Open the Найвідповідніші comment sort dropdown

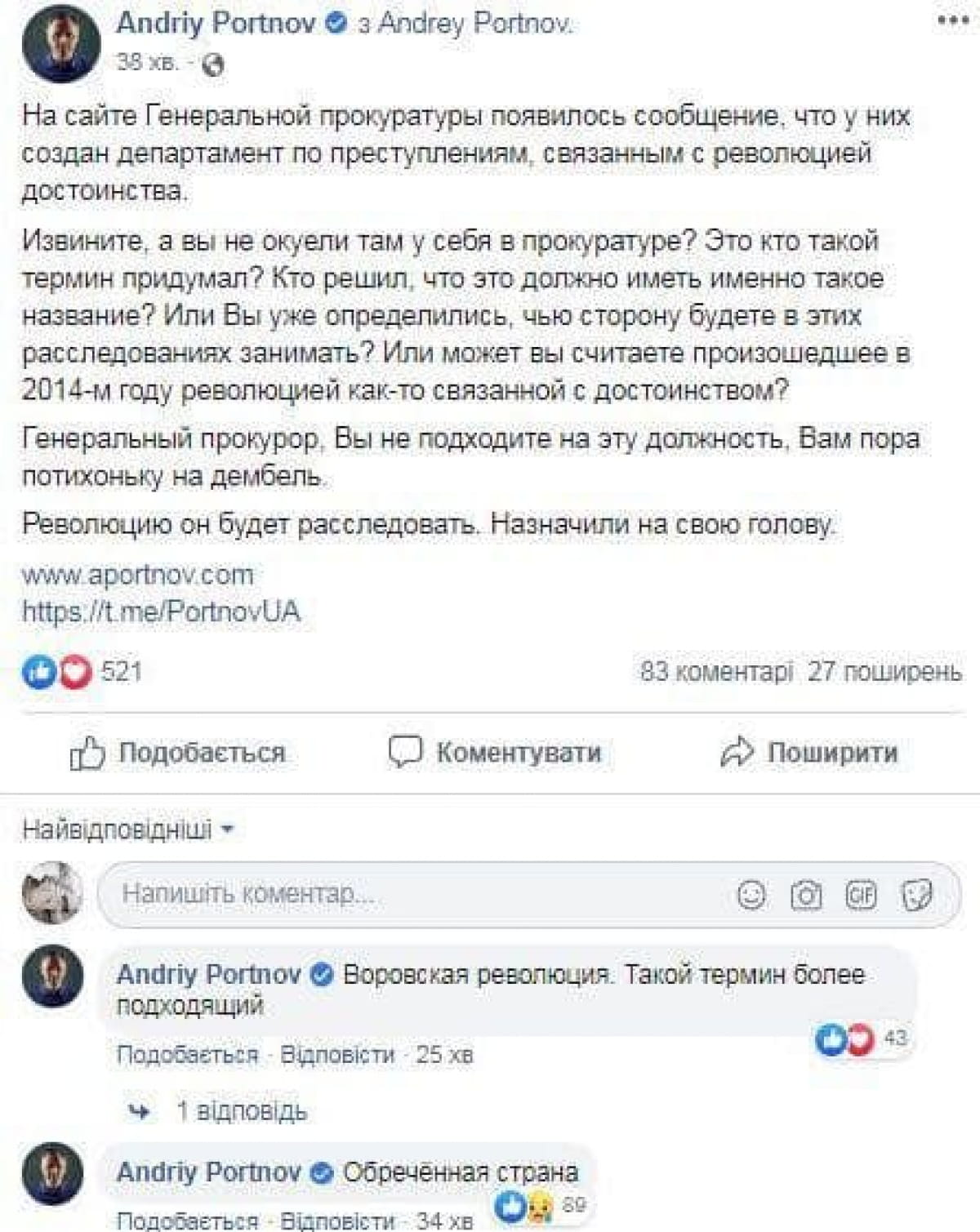tap(128, 829)
